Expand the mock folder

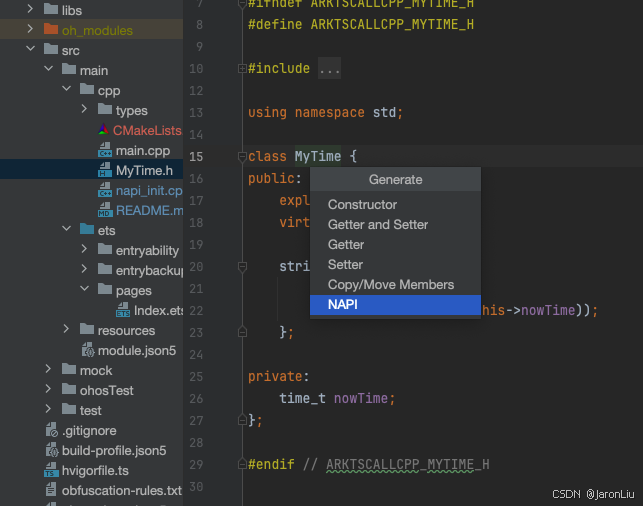click(48, 369)
